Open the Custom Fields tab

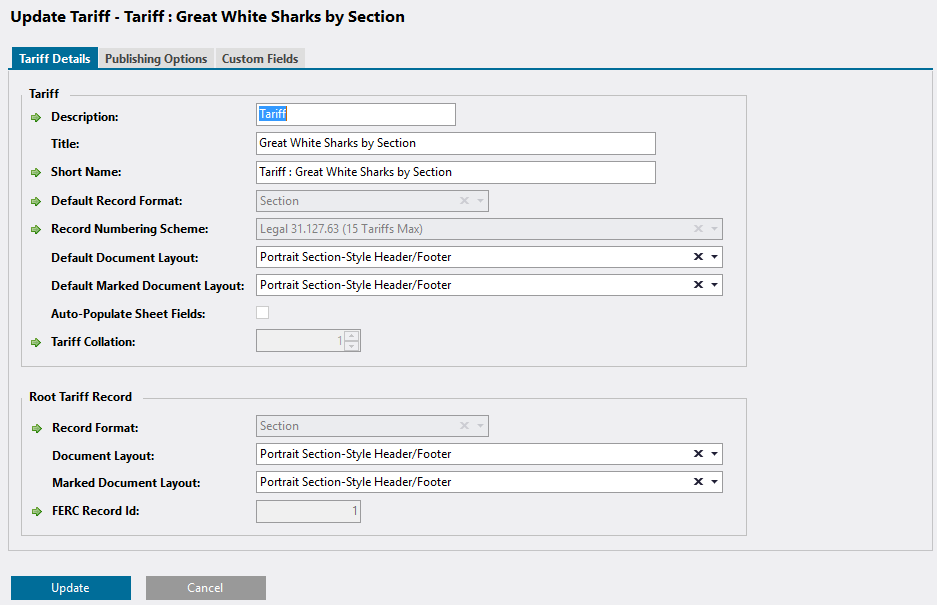pos(260,59)
